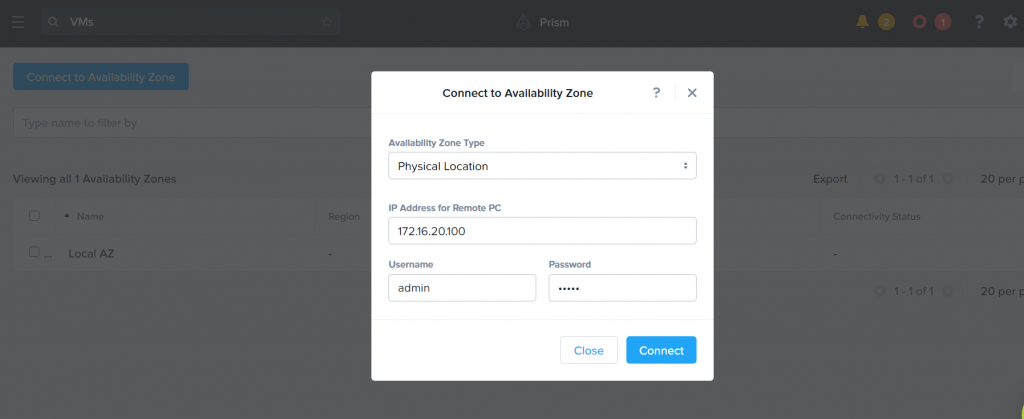This screenshot has width=1024, height=419.
Task: Open the red tasks circle icon
Action: pyautogui.click(x=920, y=22)
